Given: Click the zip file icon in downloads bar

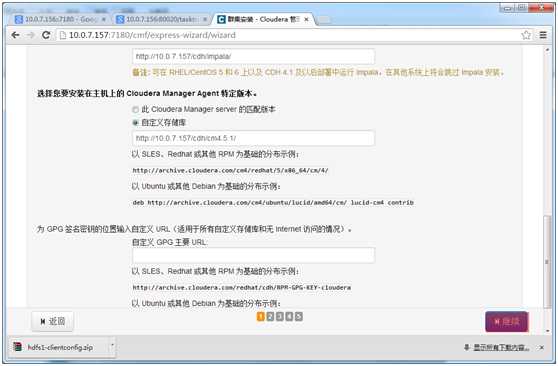Looking at the screenshot, I should coord(17,347).
